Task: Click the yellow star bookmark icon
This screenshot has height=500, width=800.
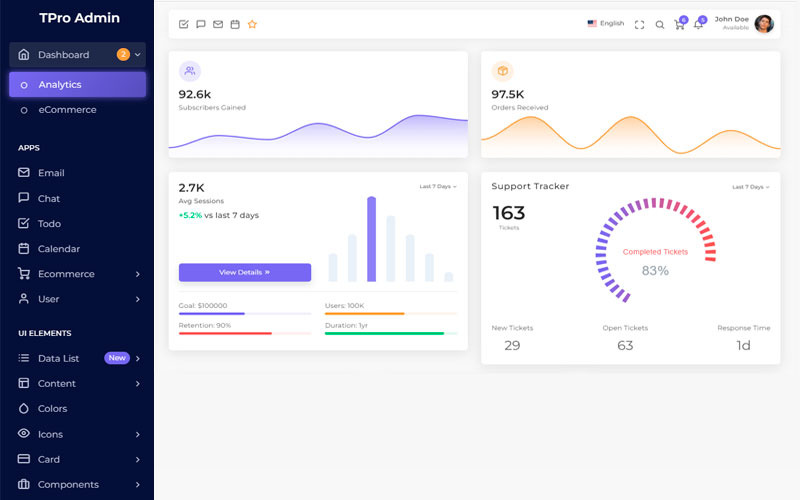Action: 252,24
